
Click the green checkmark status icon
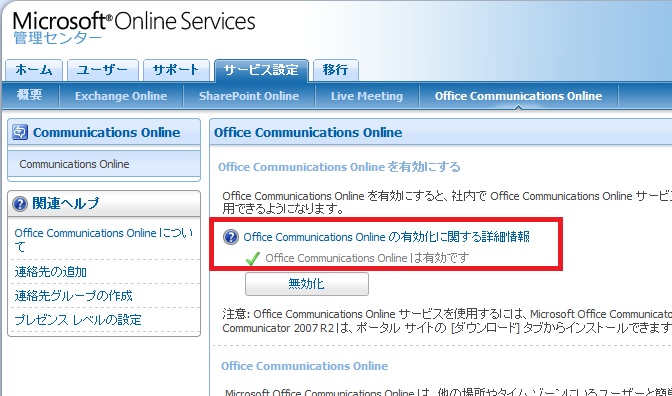(x=253, y=258)
